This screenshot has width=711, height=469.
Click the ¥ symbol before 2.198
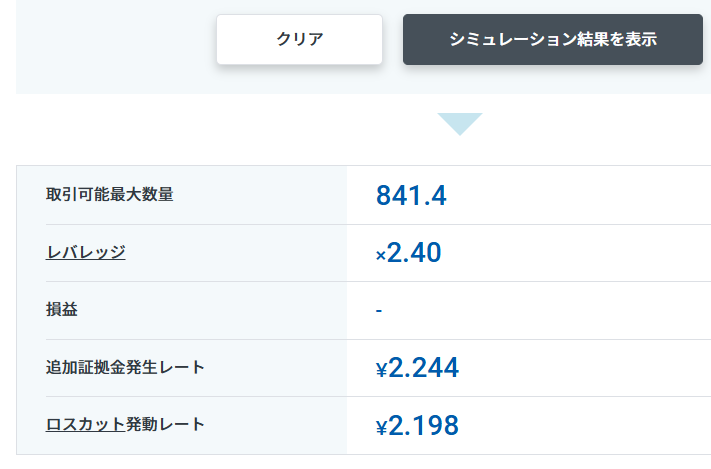point(381,428)
